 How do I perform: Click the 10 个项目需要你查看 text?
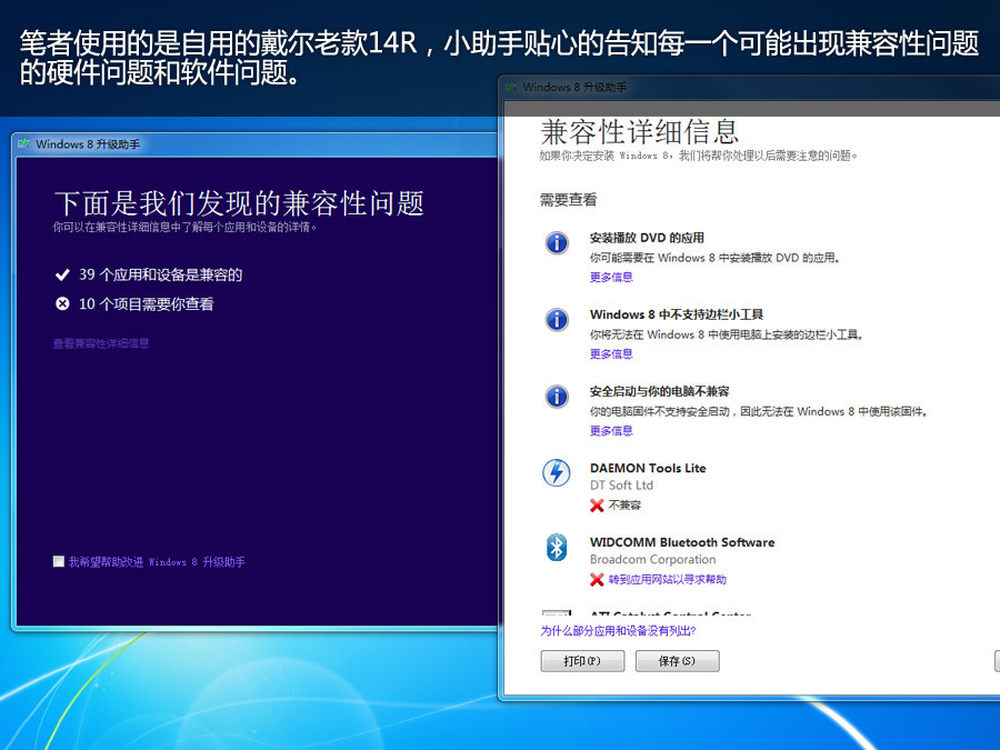(146, 304)
